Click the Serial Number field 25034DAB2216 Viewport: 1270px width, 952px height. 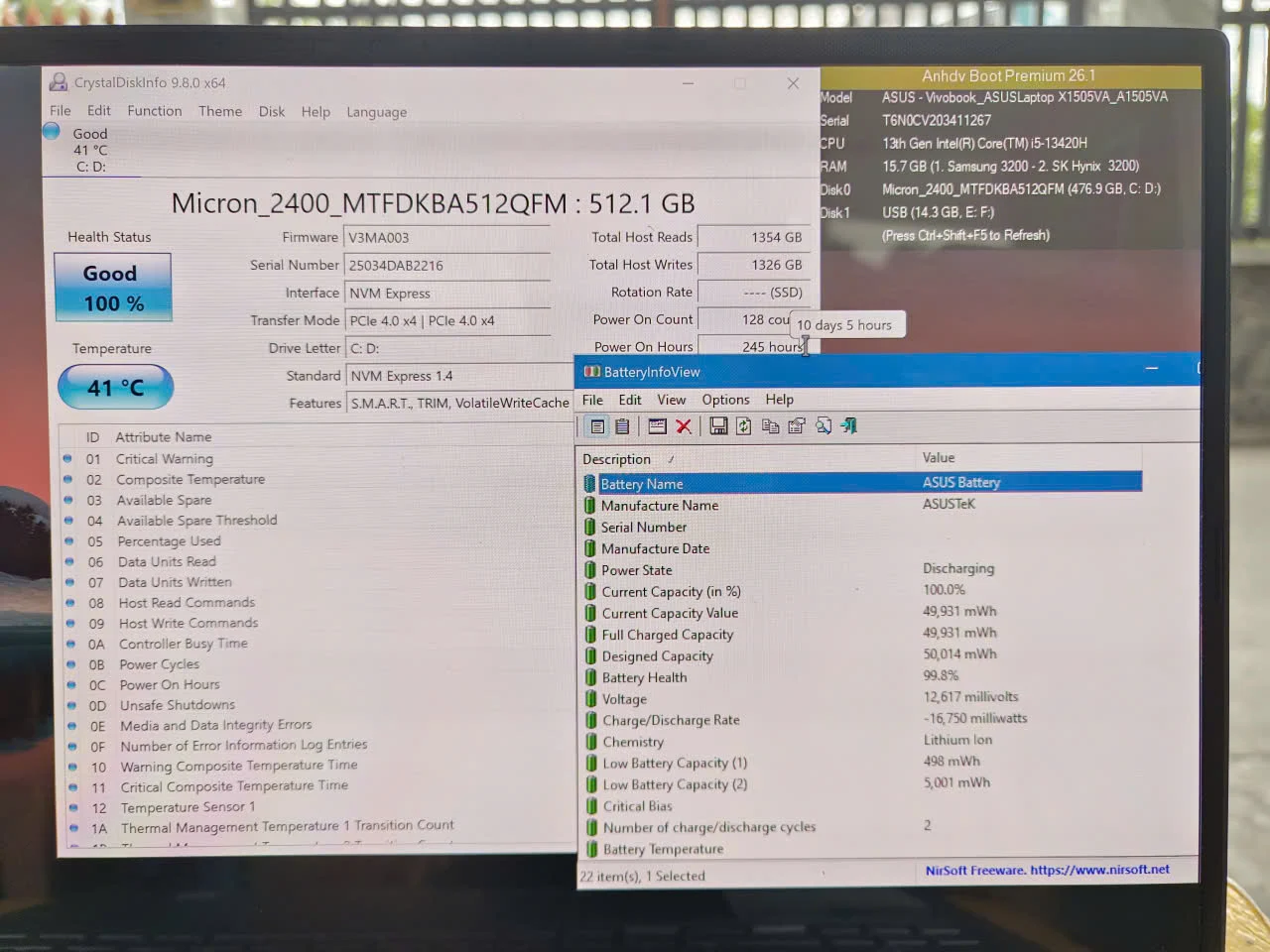pyautogui.click(x=446, y=266)
